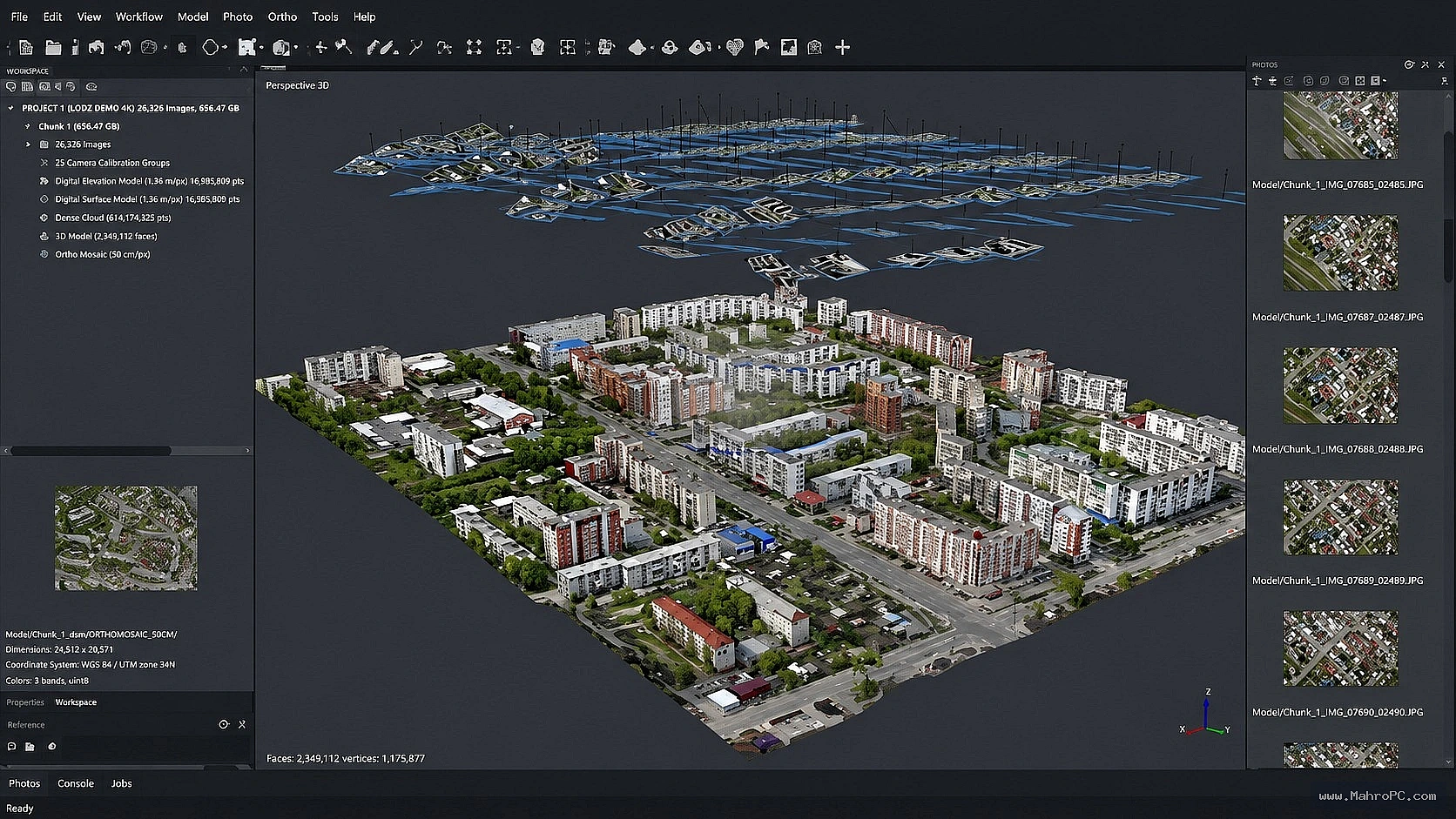Image resolution: width=1456 pixels, height=819 pixels.
Task: Select the Digital Surface Model item
Action: pos(140,199)
